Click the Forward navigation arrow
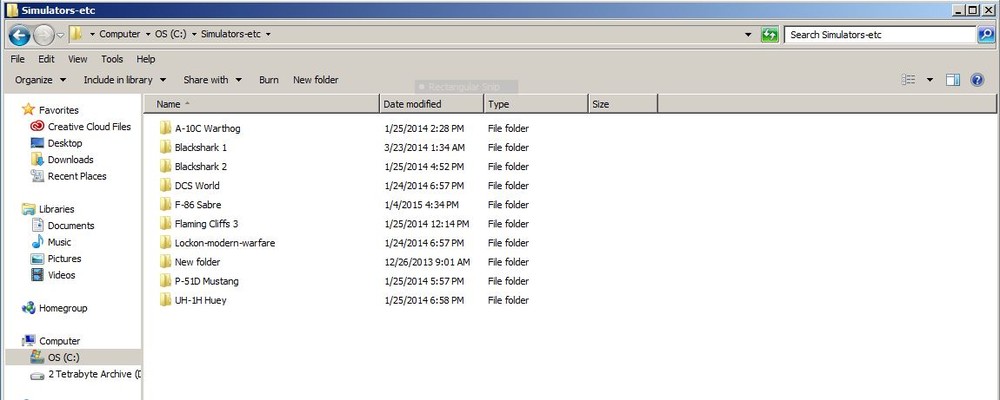Screen dimensions: 1000x400 (43, 34)
